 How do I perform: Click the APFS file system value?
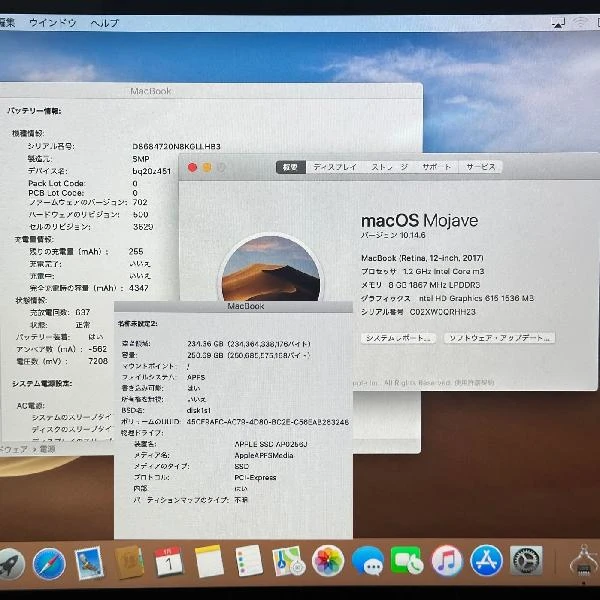196,378
